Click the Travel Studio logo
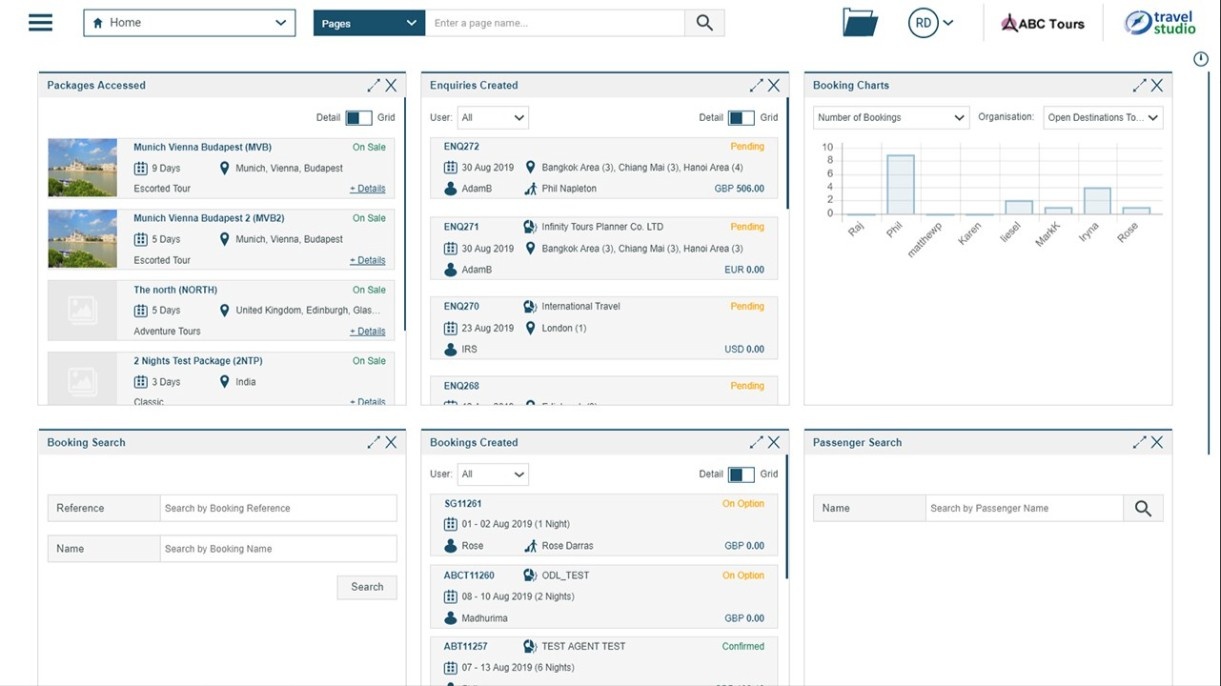This screenshot has height=686, width=1221. [x=1159, y=23]
